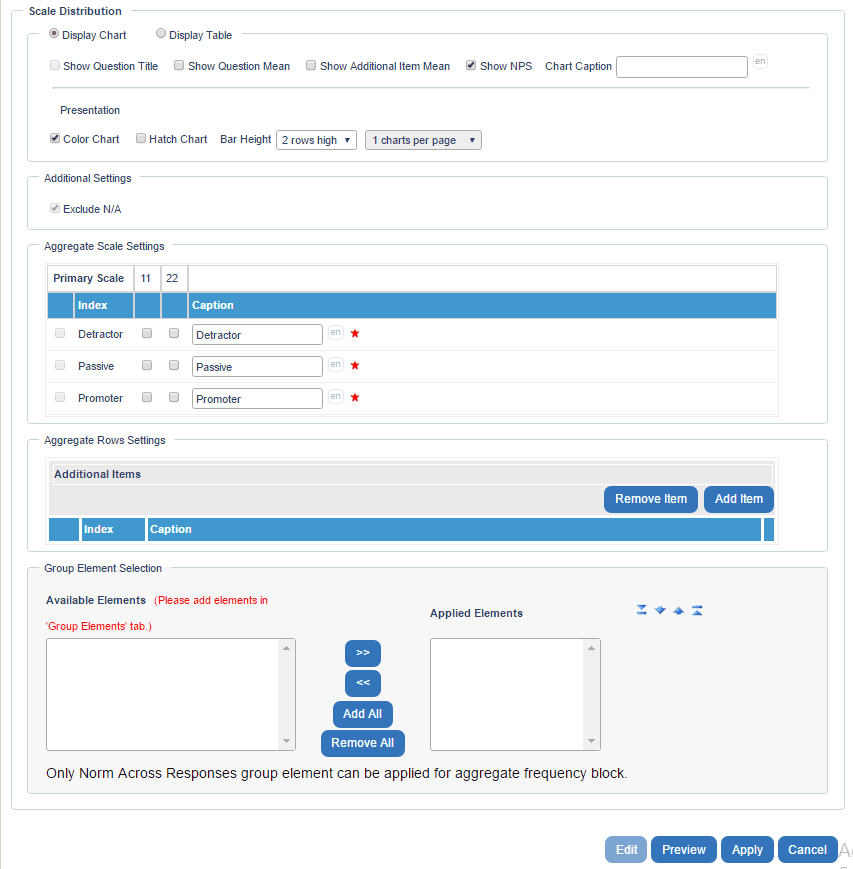
Task: Click the 'en' language icon in Promoter row
Action: (x=335, y=397)
